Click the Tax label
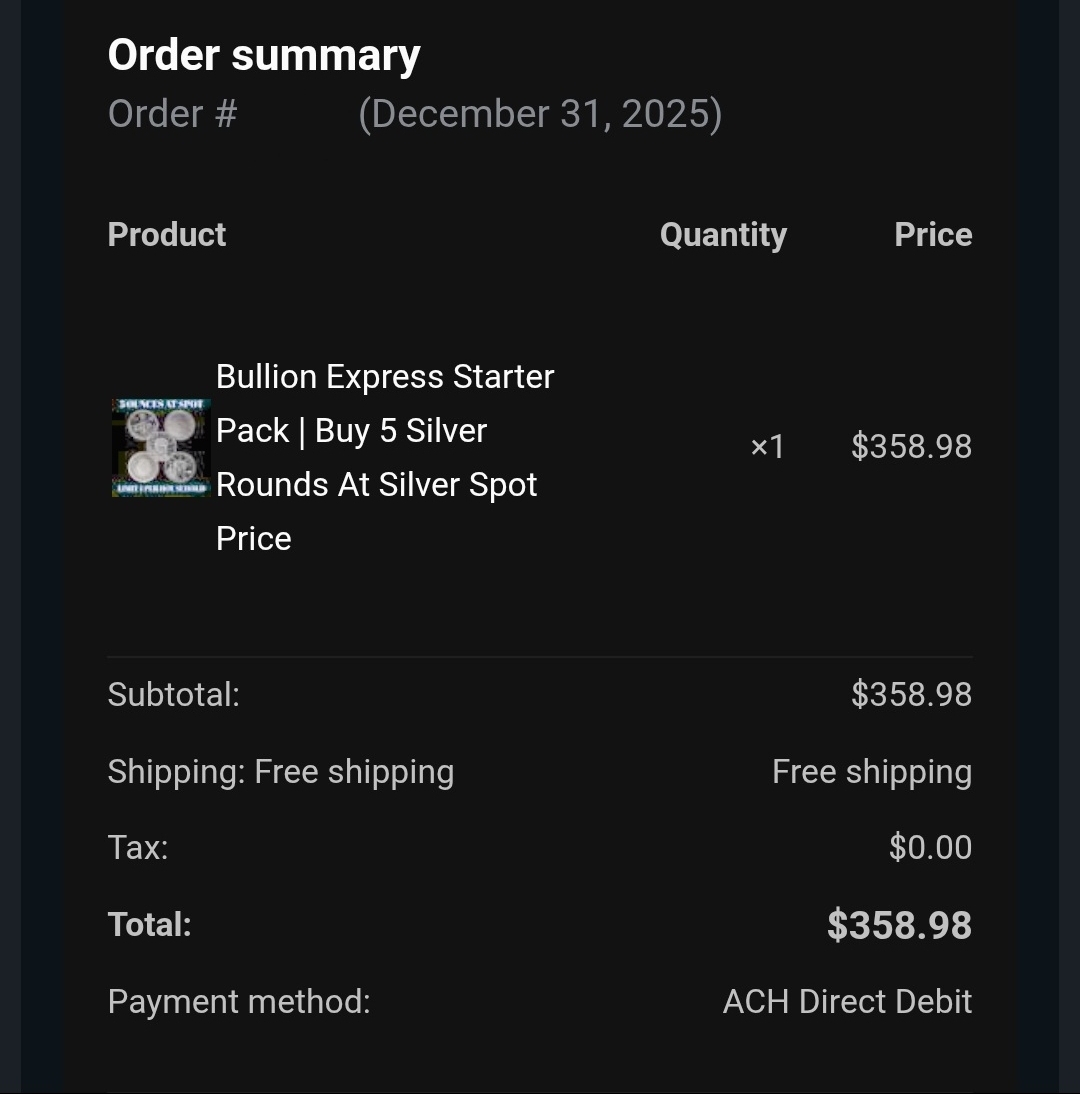 tap(138, 848)
